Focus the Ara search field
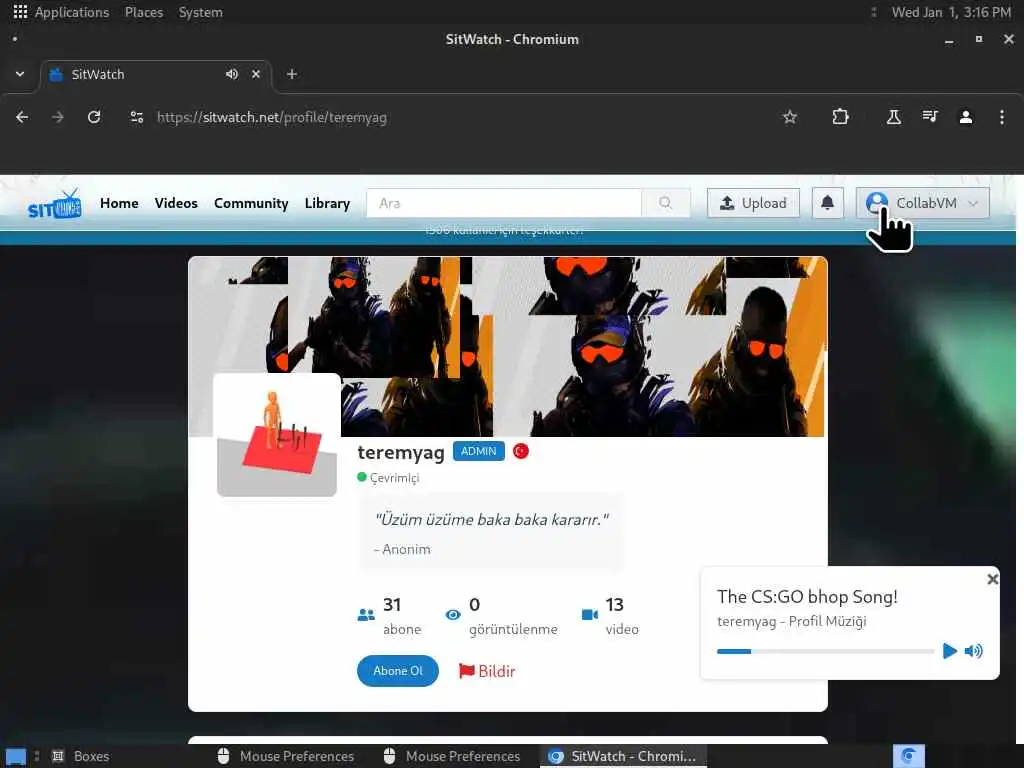1024x768 pixels. click(504, 203)
